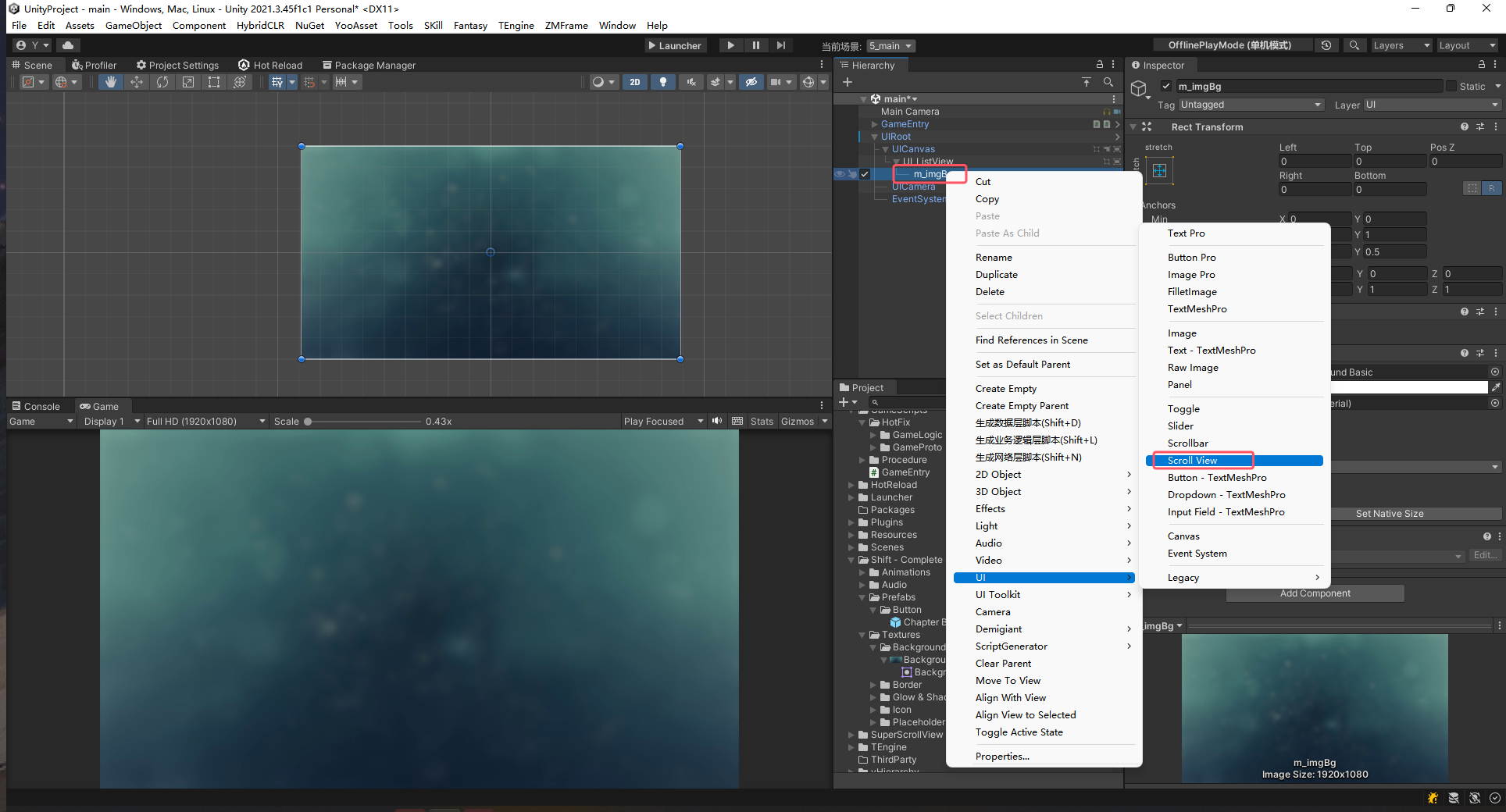Screen dimensions: 1506x812
Task: Pause play mode with the pause icon
Action: pos(755,45)
